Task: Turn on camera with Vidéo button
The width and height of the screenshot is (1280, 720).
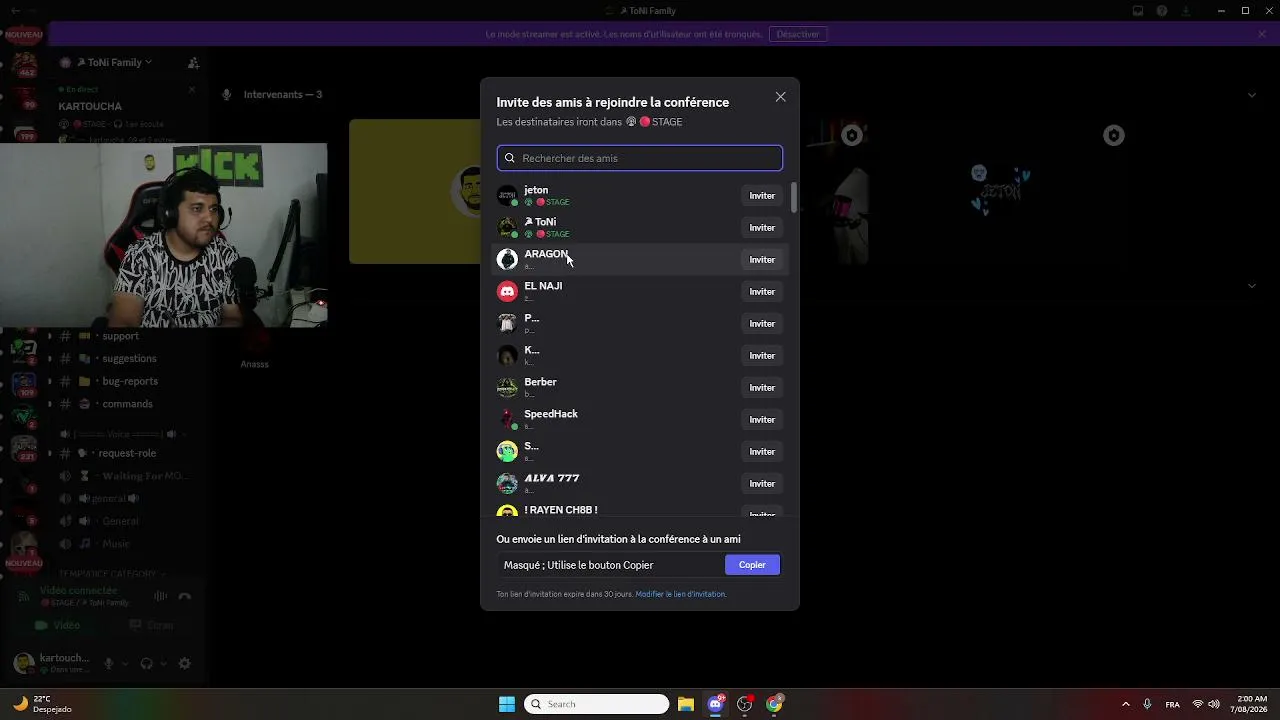Action: (58, 625)
